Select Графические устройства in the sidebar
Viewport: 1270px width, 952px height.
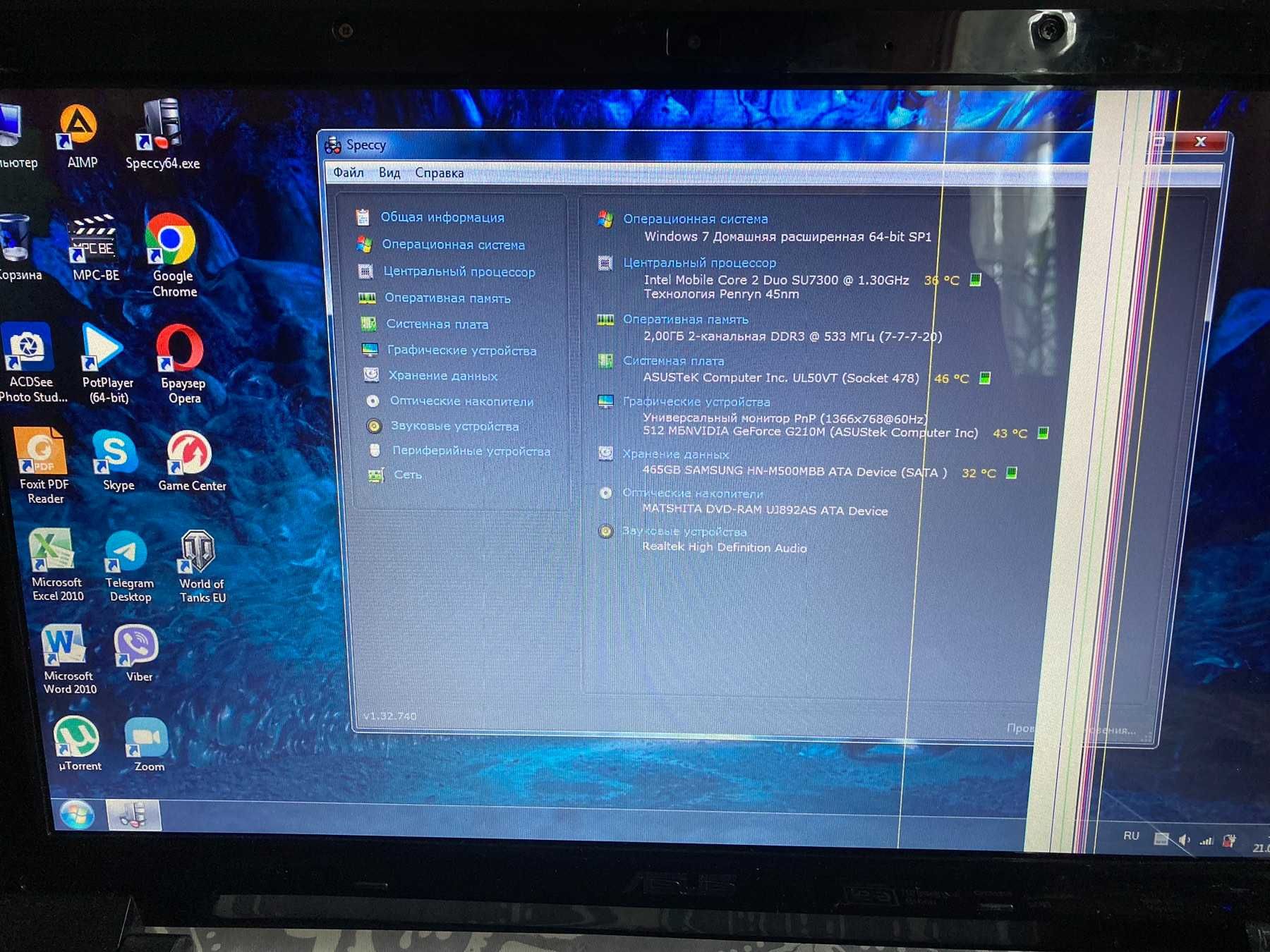click(x=461, y=350)
